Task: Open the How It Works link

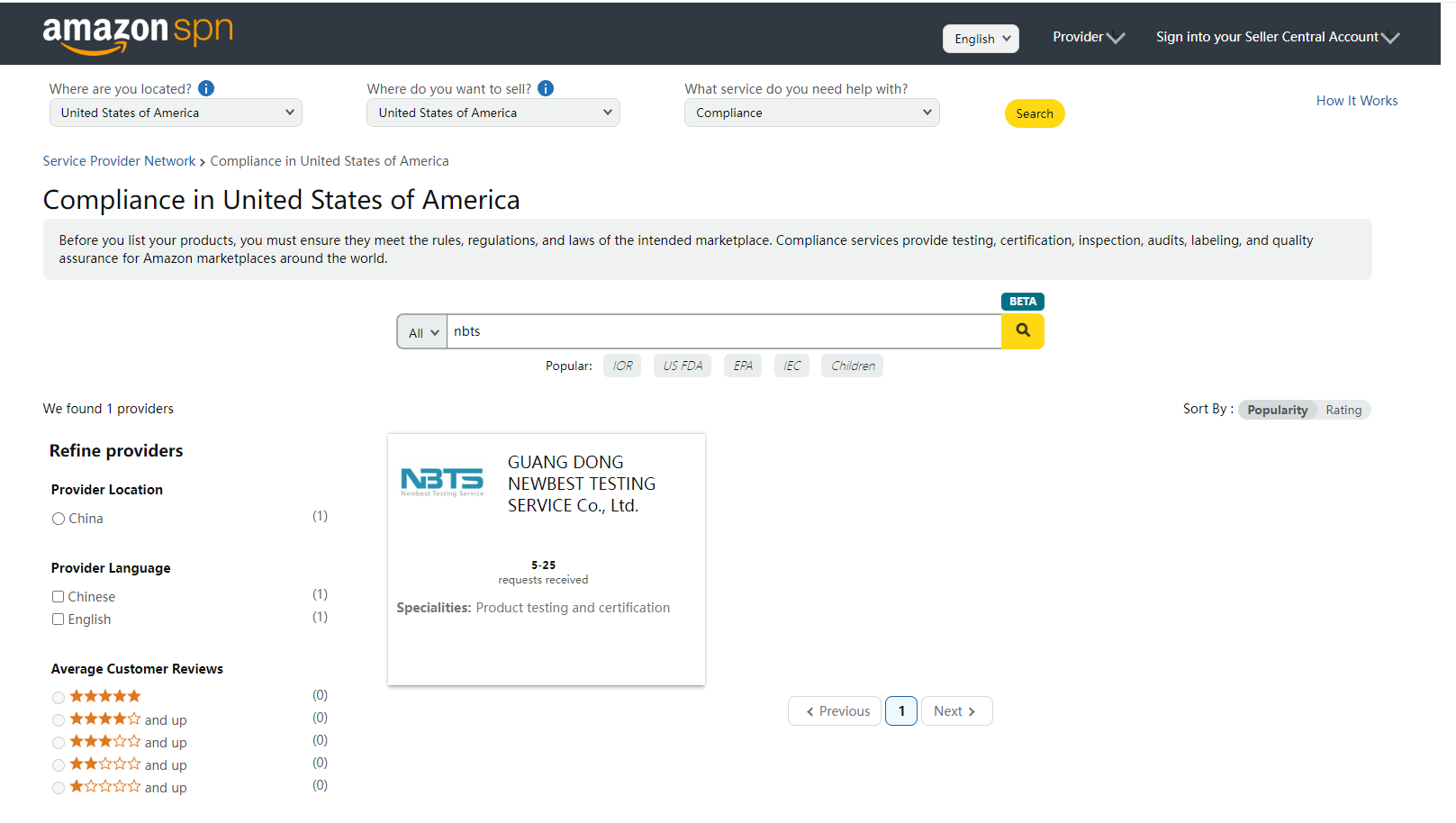Action: click(1356, 101)
